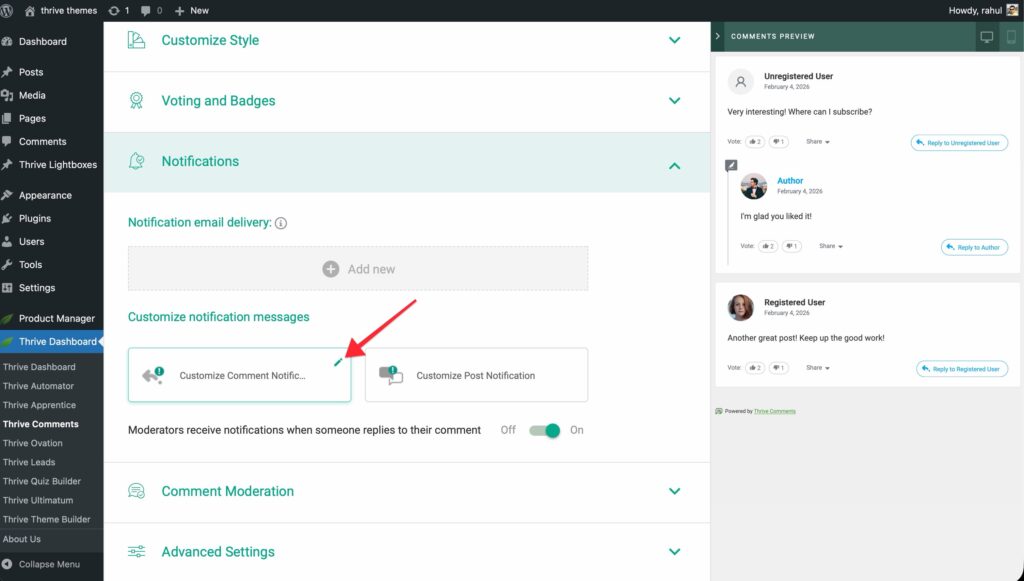The height and width of the screenshot is (581, 1024).
Task: Upvote the Unregistered User comment
Action: point(754,142)
